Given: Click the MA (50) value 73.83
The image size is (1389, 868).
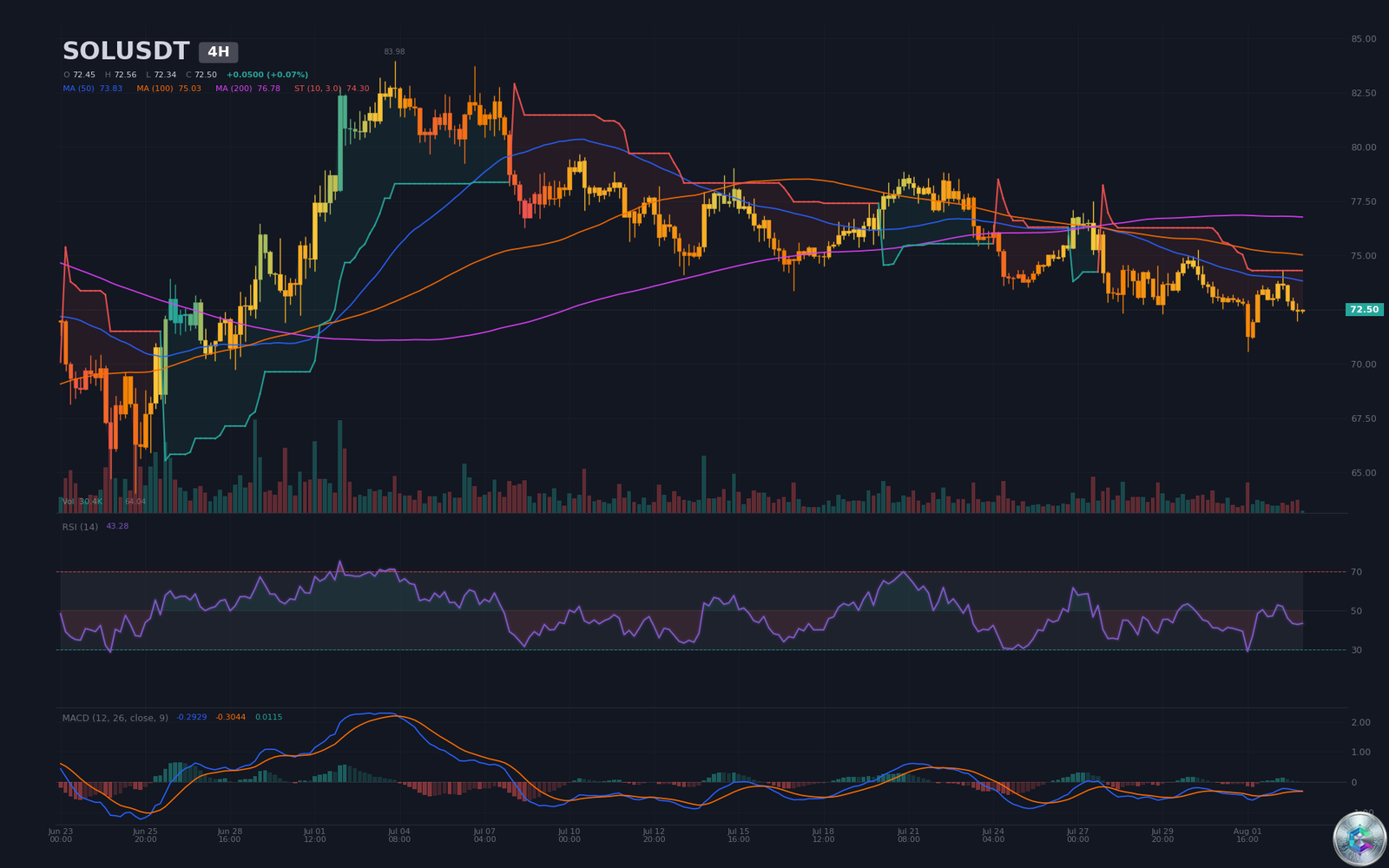Looking at the screenshot, I should (x=111, y=89).
